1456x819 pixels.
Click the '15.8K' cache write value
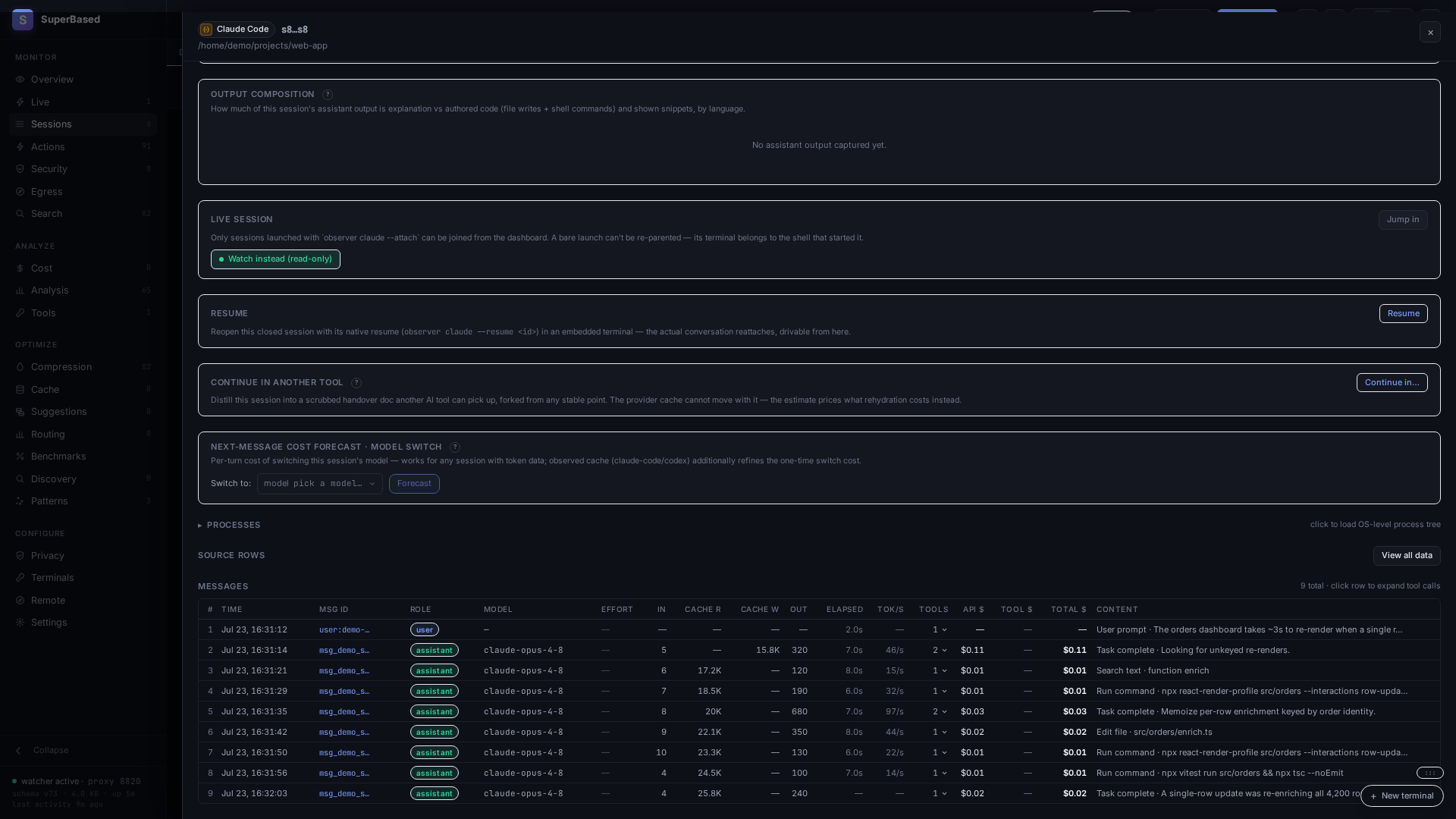(x=767, y=651)
